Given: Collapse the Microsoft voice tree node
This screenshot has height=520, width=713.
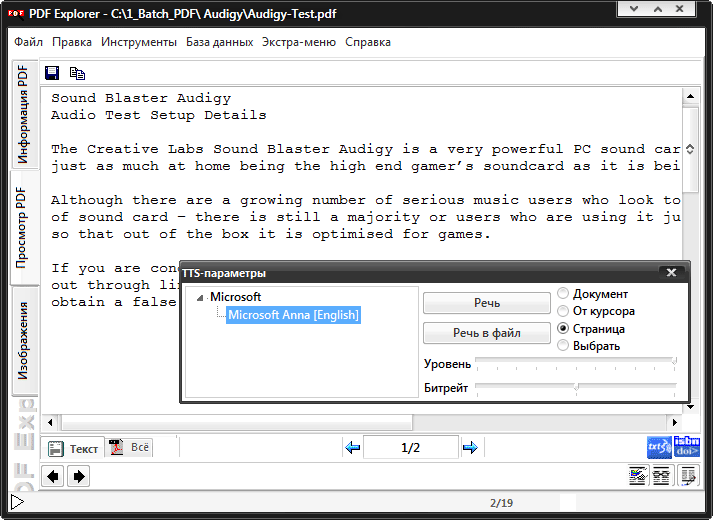Looking at the screenshot, I should tap(200, 298).
